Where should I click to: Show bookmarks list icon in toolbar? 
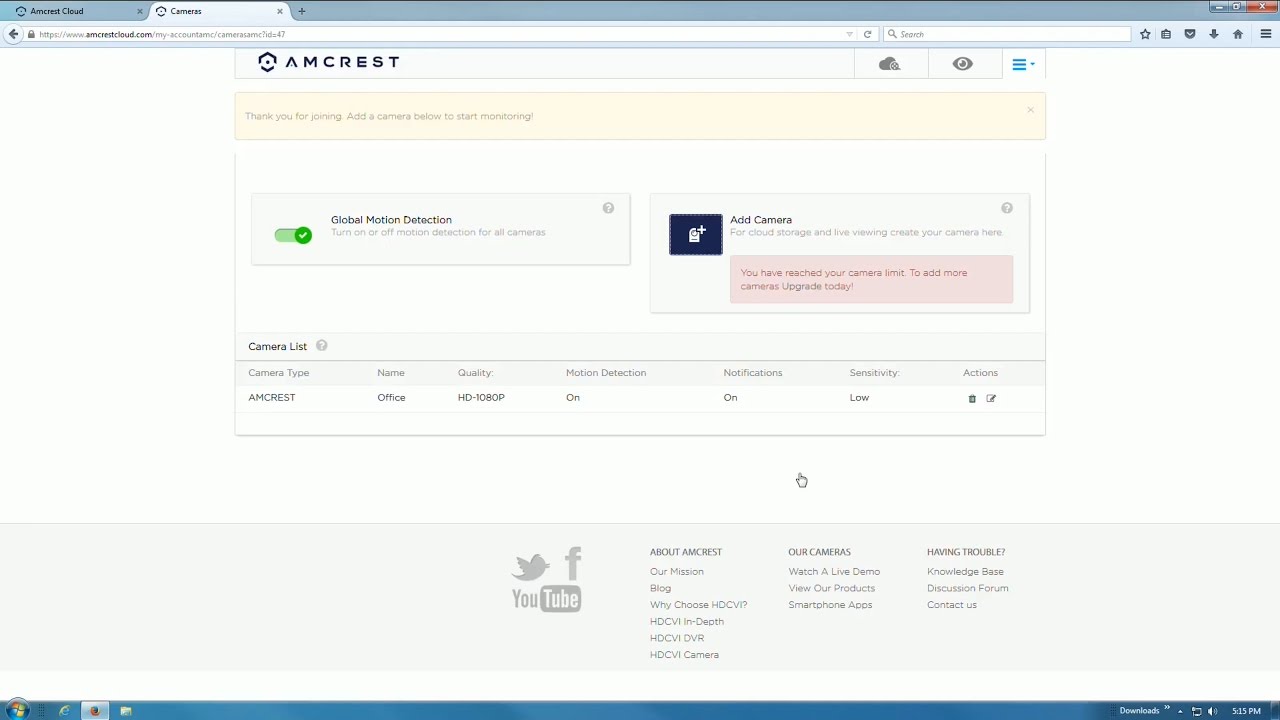coord(1166,34)
